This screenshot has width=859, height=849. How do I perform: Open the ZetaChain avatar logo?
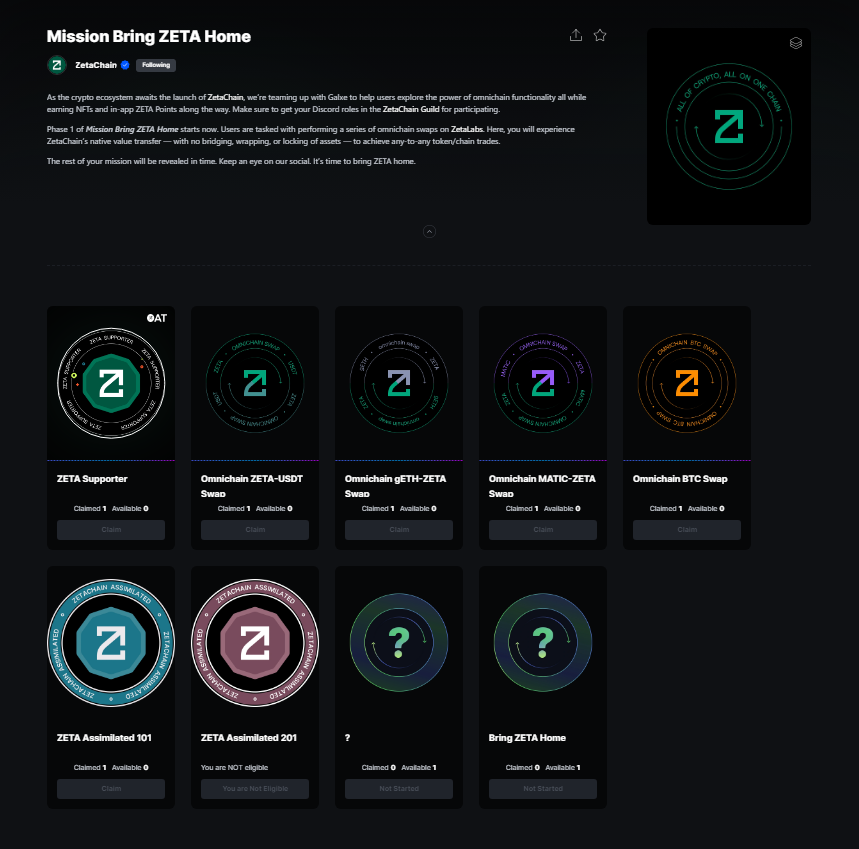(x=56, y=65)
